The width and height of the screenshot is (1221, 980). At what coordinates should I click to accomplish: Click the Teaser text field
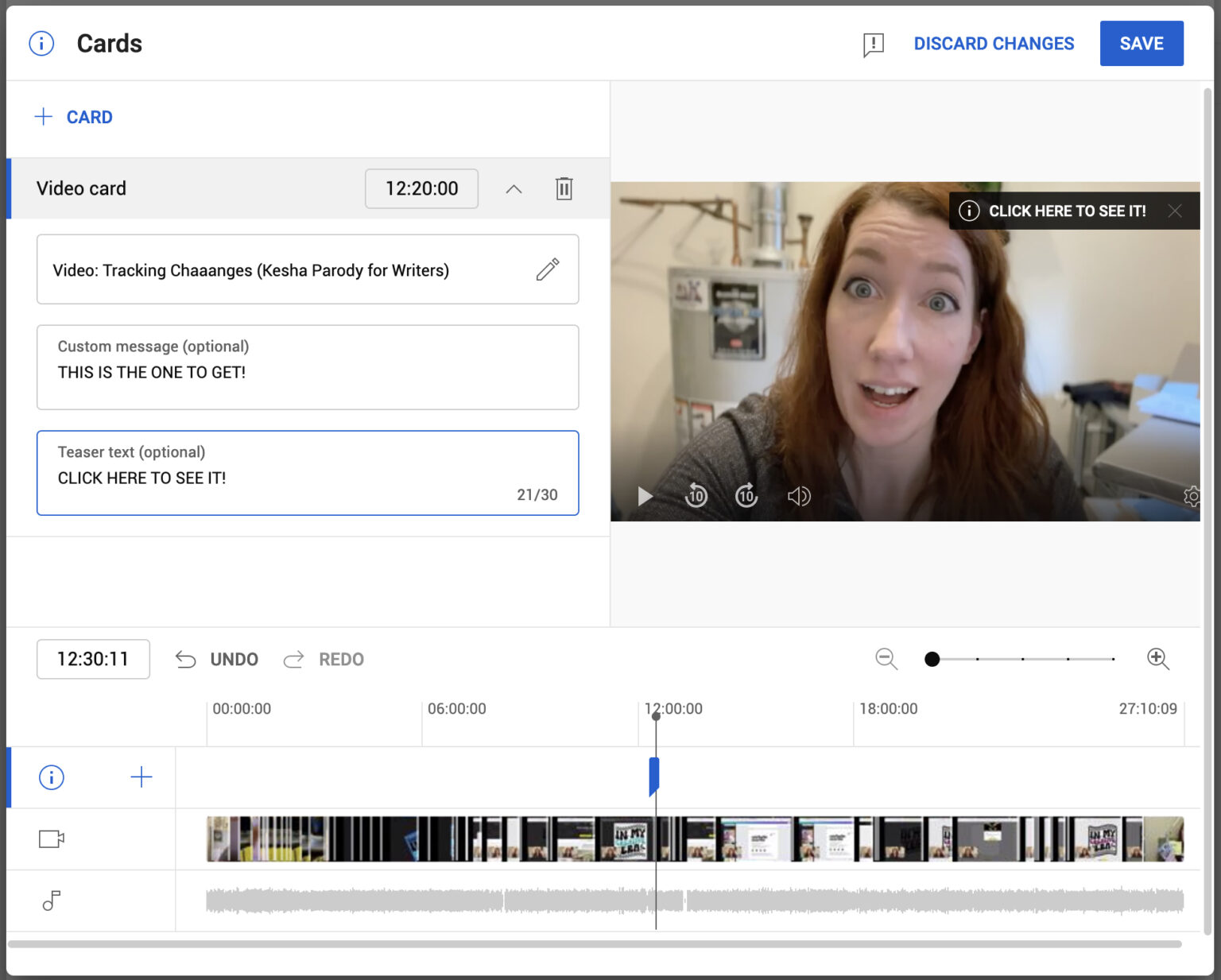point(308,473)
